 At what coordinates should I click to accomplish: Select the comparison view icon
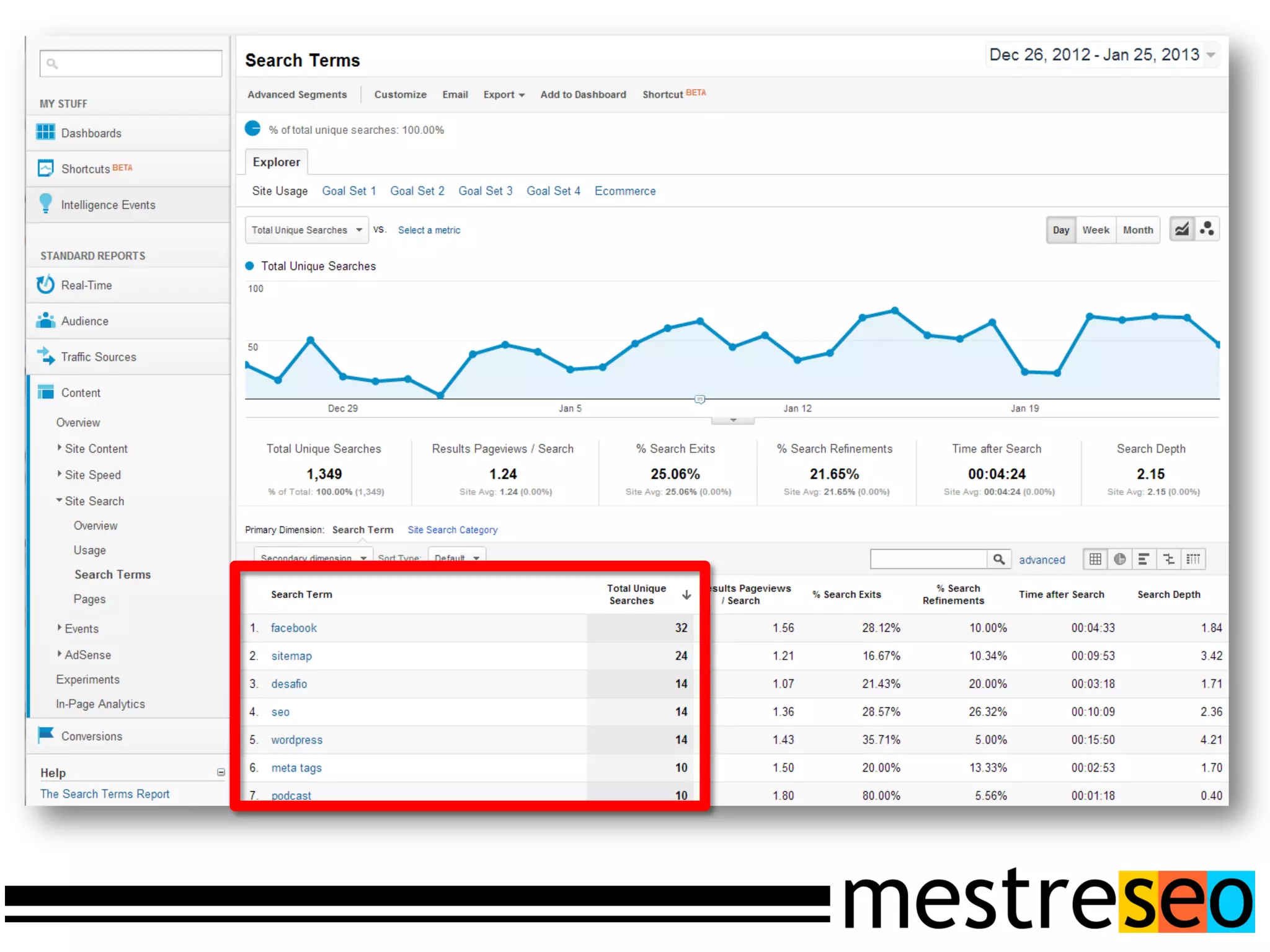(x=1169, y=559)
